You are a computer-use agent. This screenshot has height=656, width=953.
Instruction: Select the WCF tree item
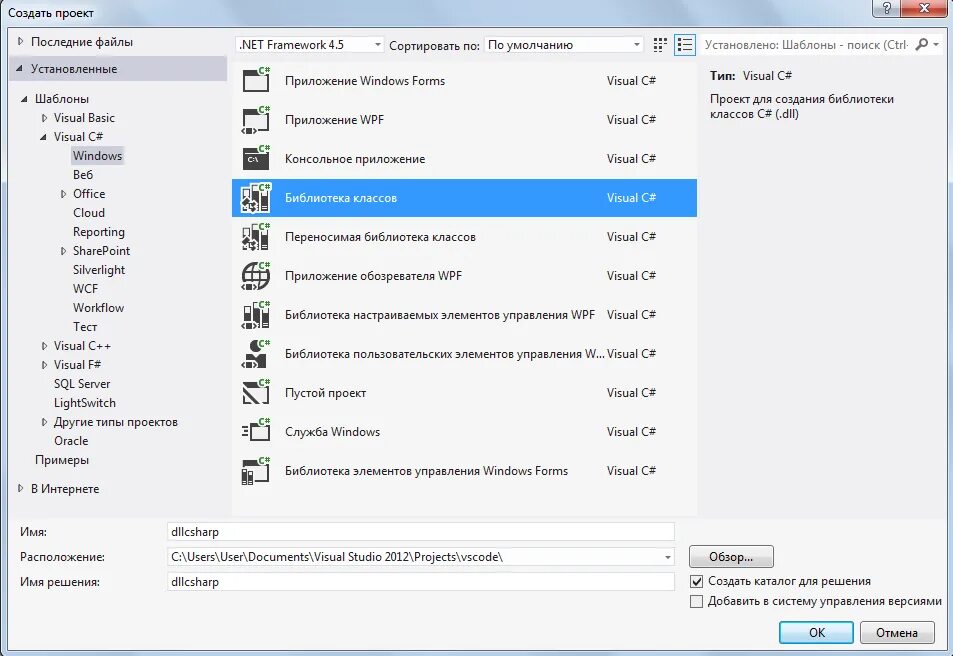click(x=85, y=289)
